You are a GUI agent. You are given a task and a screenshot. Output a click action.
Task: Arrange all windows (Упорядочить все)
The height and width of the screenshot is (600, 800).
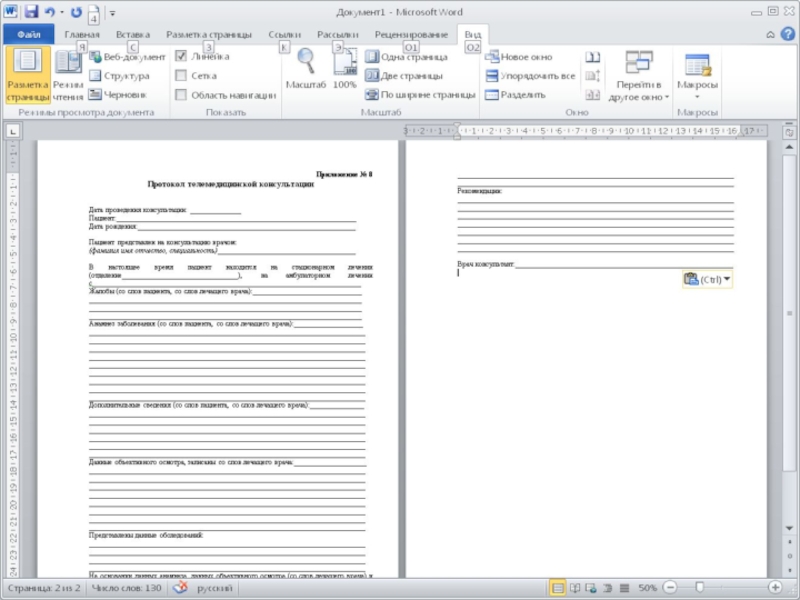[x=530, y=76]
